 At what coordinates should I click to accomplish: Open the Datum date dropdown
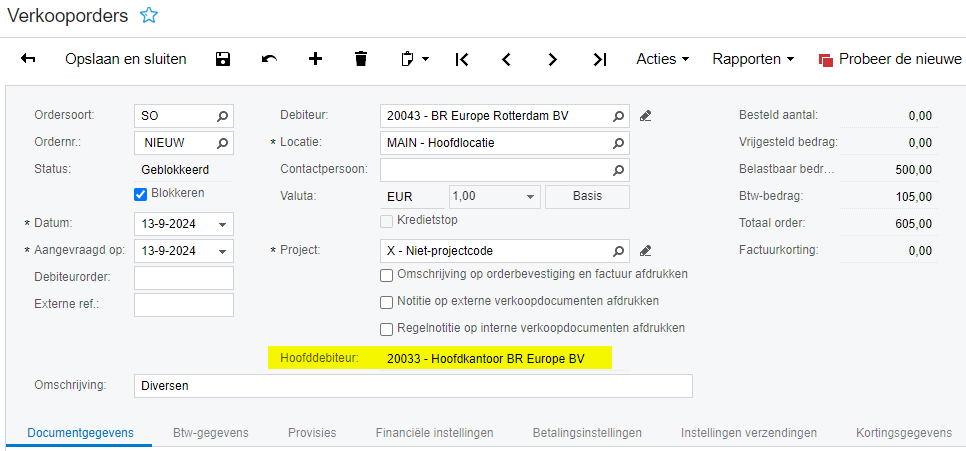pyautogui.click(x=222, y=223)
